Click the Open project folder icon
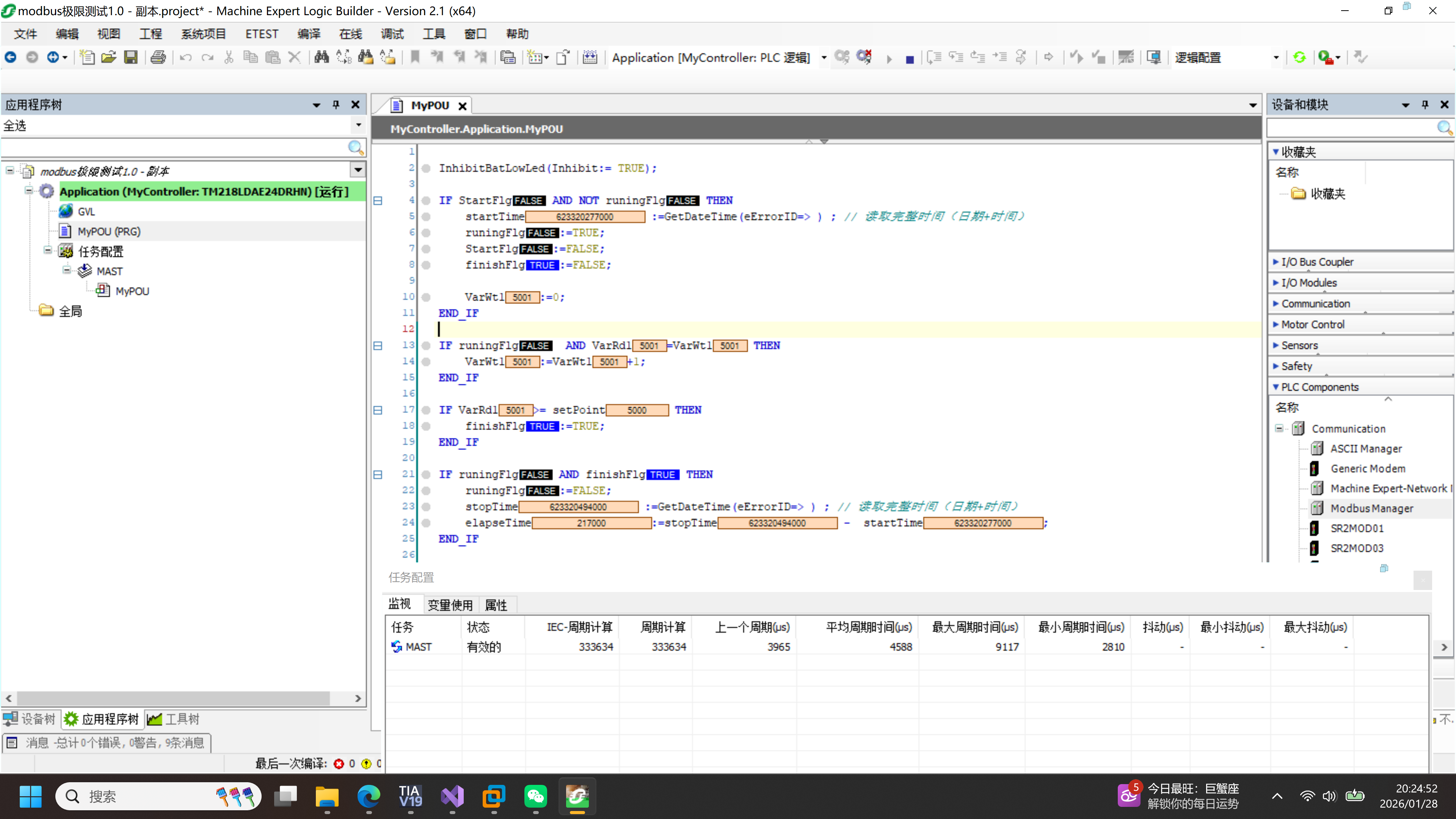Viewport: 1456px width, 819px height. click(108, 58)
